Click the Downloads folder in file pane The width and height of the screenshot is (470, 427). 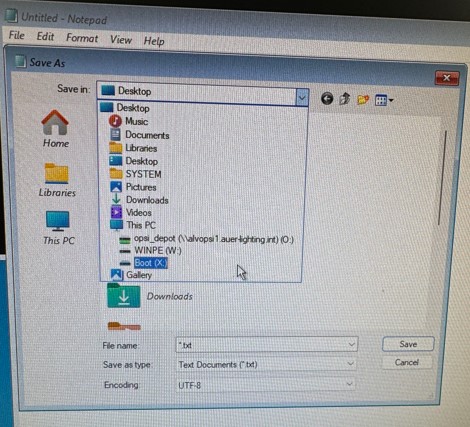tap(150, 296)
